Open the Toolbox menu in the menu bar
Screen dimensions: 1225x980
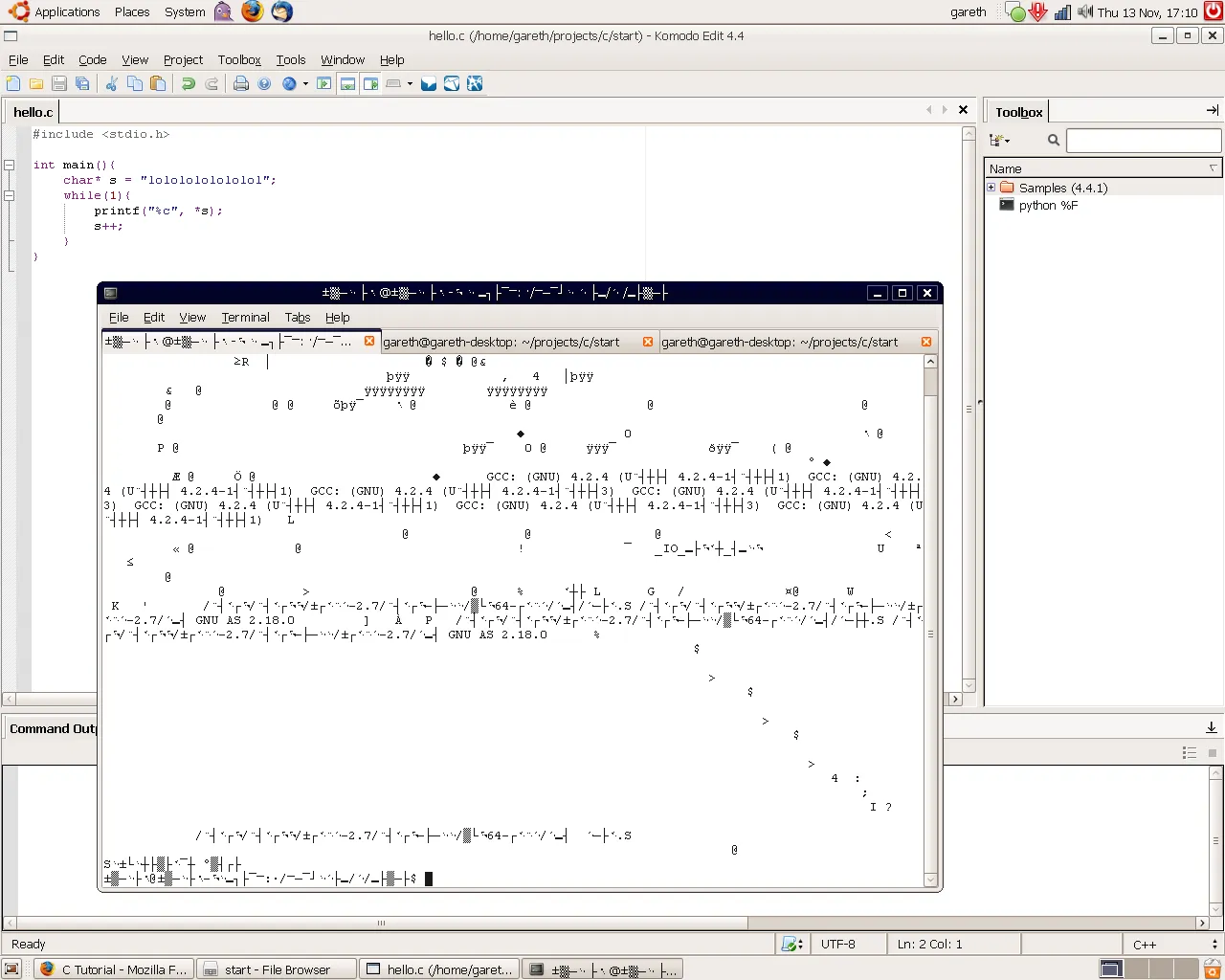[x=239, y=59]
